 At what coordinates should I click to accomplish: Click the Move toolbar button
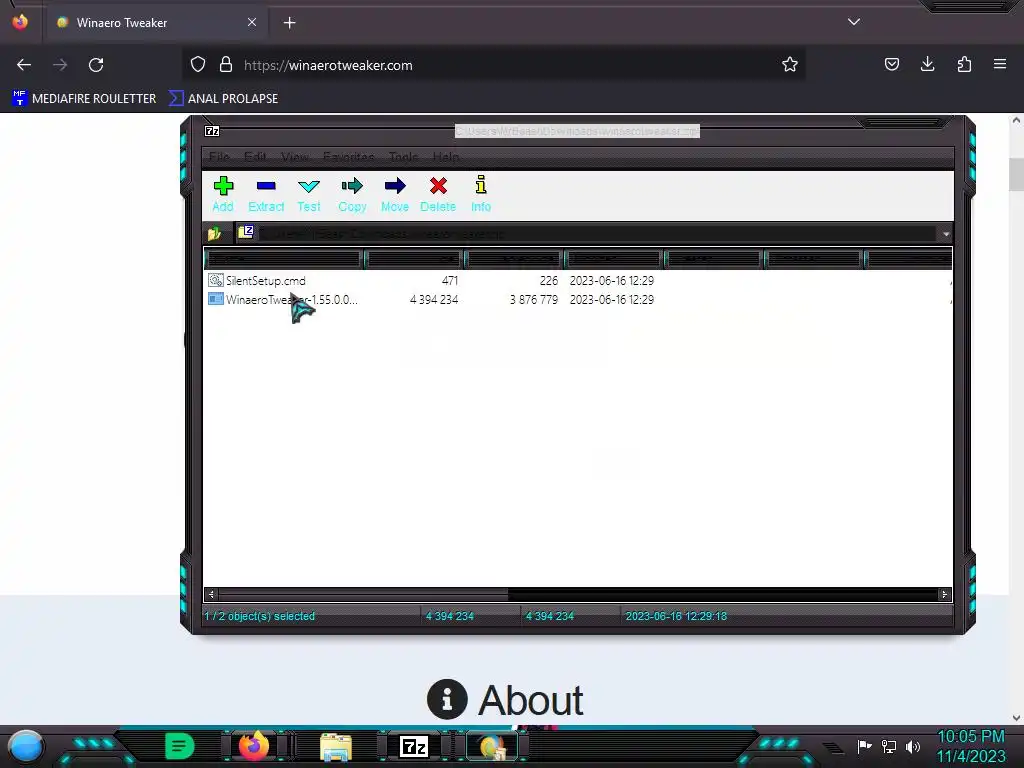pyautogui.click(x=394, y=194)
